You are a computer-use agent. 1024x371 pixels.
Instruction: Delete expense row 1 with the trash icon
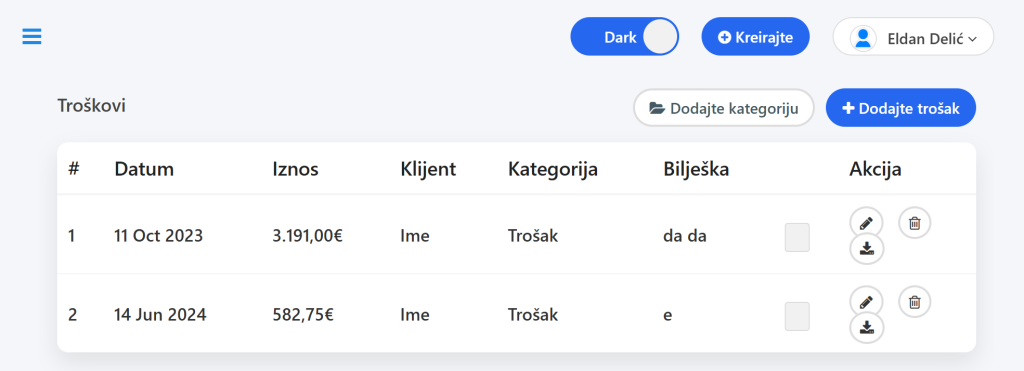pyautogui.click(x=915, y=223)
